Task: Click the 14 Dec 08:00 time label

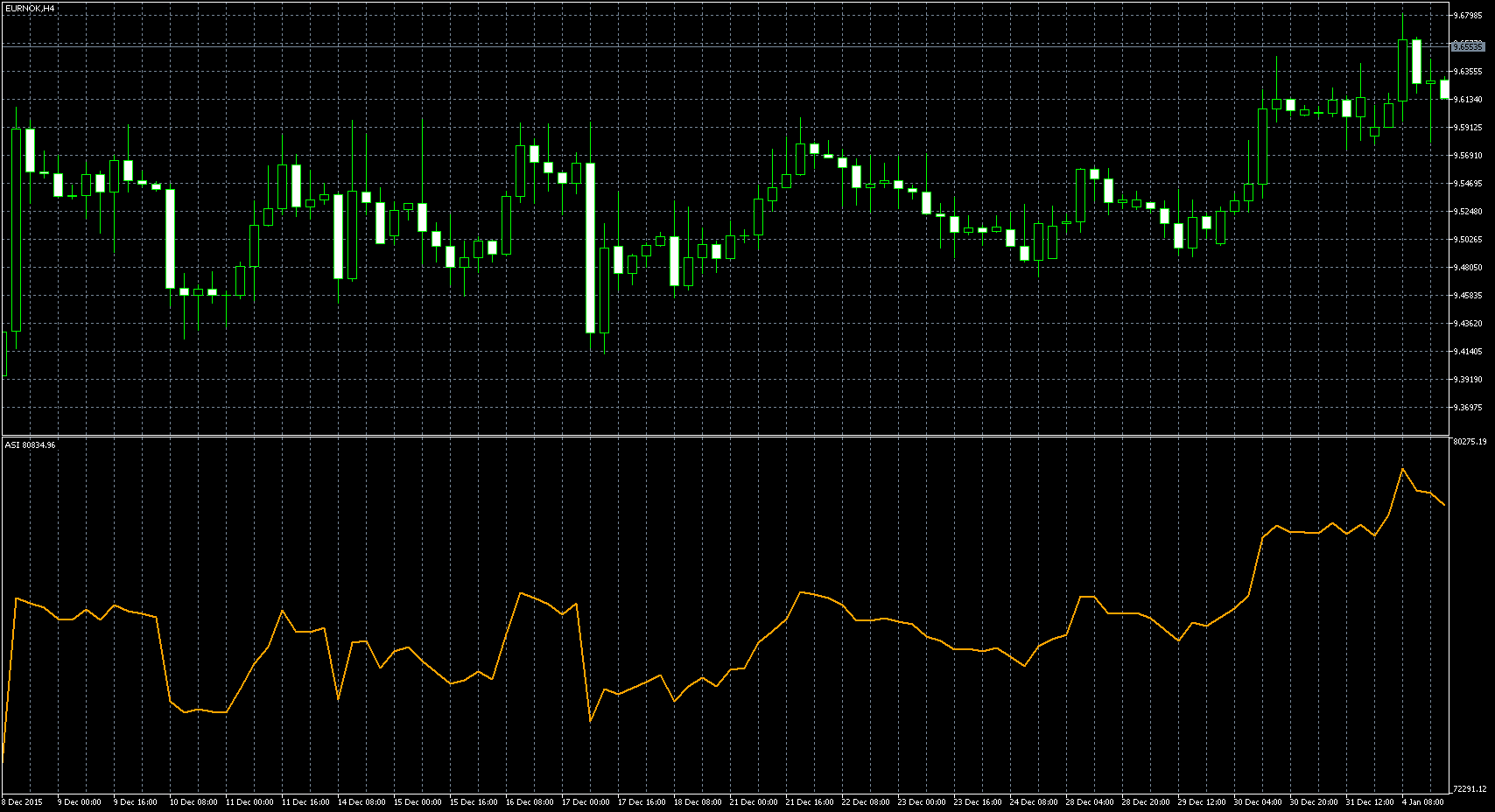Action: (x=361, y=802)
